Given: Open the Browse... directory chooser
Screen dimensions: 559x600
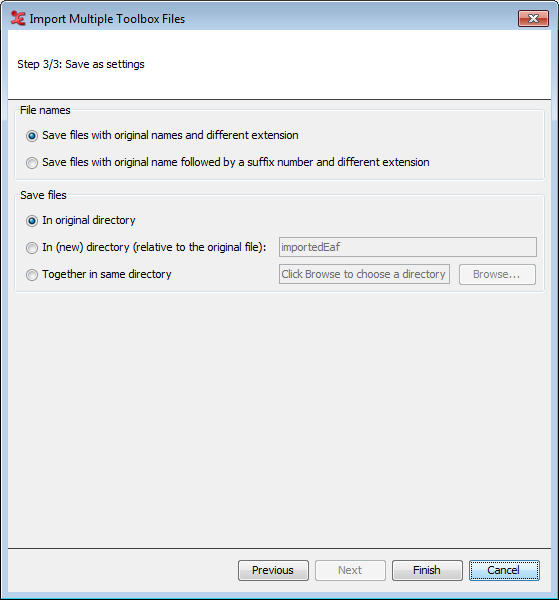Looking at the screenshot, I should click(497, 274).
